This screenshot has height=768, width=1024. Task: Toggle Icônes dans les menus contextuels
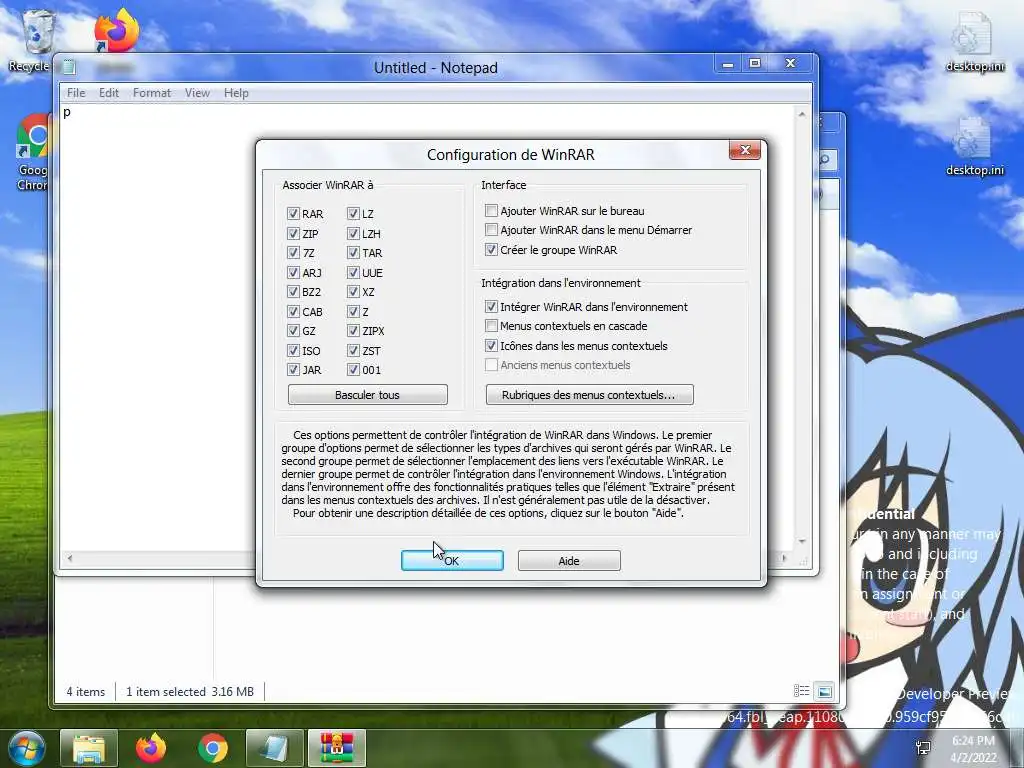pyautogui.click(x=491, y=345)
